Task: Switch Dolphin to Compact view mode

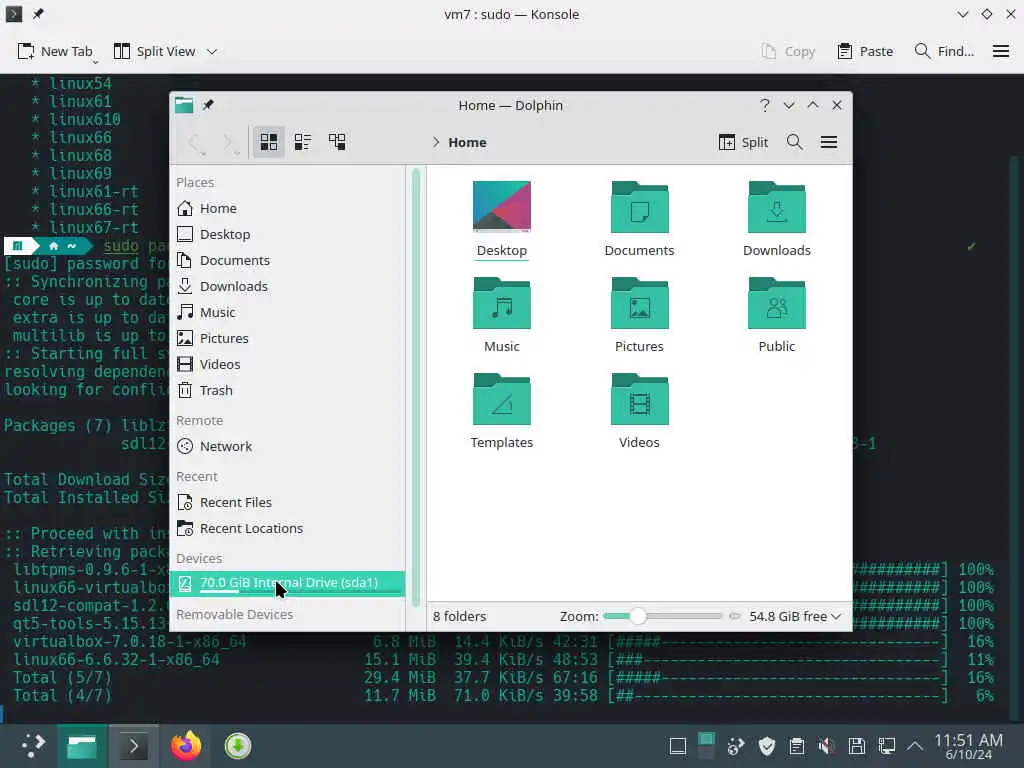Action: (x=302, y=142)
